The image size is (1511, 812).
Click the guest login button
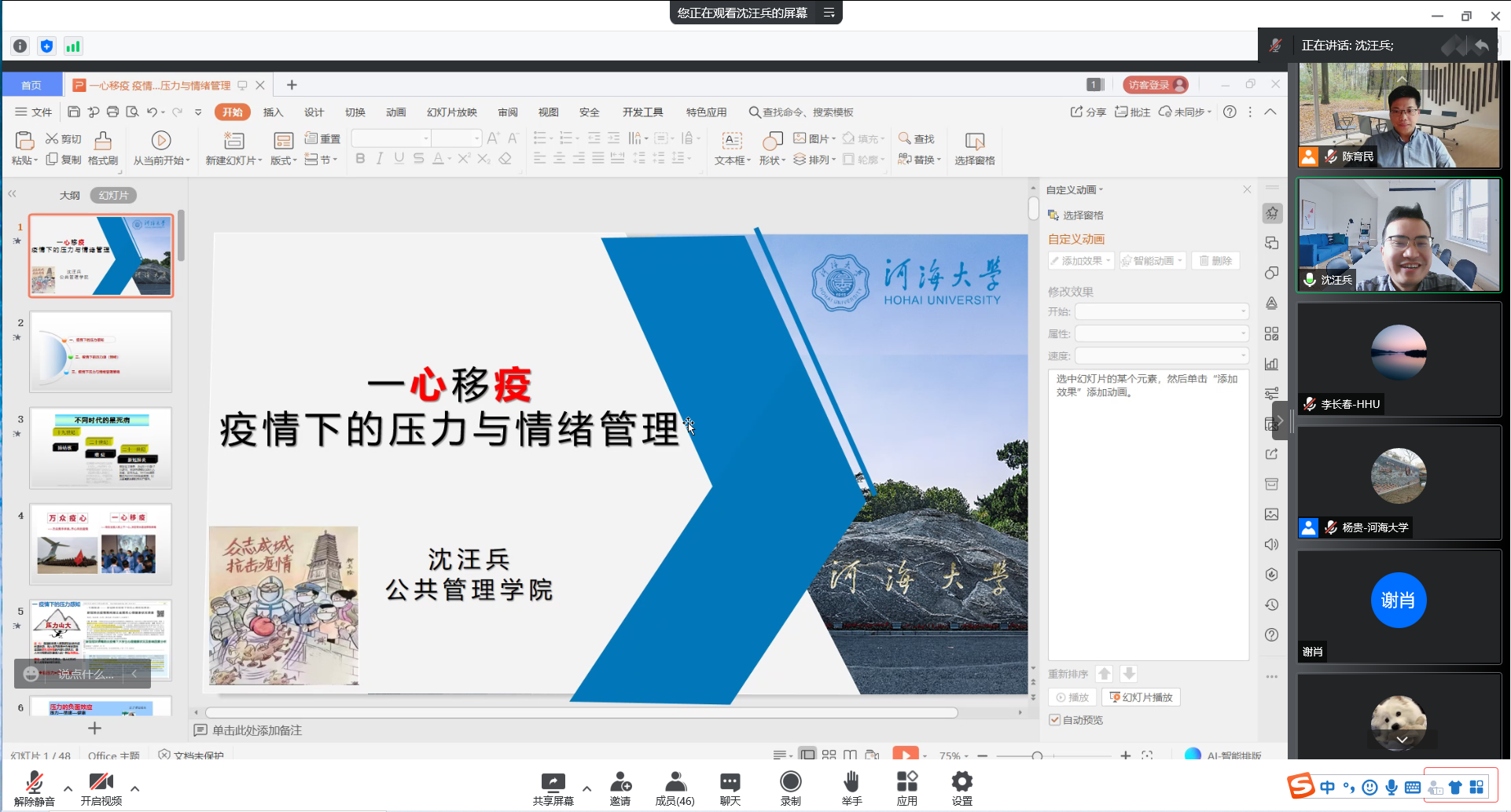coord(1154,85)
